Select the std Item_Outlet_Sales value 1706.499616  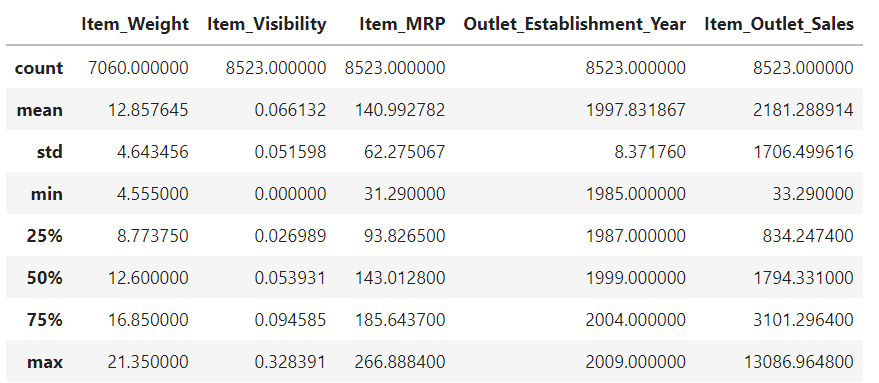[804, 152]
